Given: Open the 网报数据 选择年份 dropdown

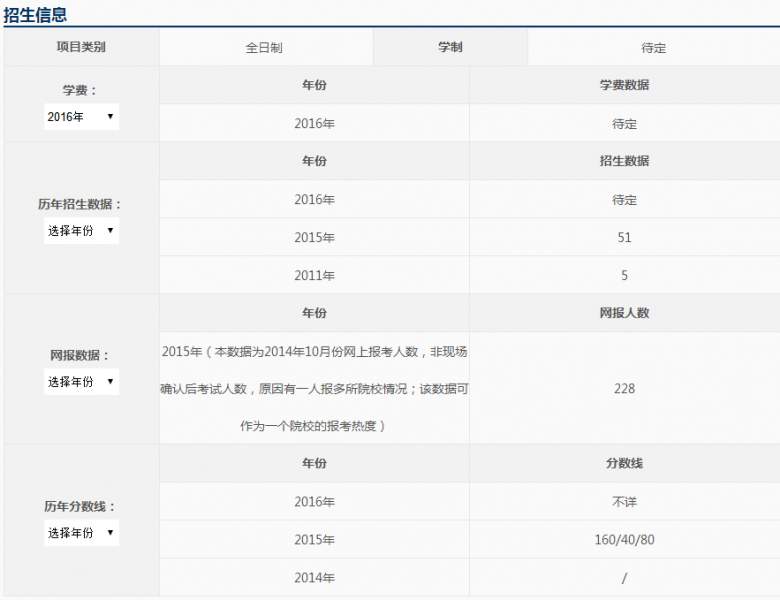Looking at the screenshot, I should click(x=81, y=382).
